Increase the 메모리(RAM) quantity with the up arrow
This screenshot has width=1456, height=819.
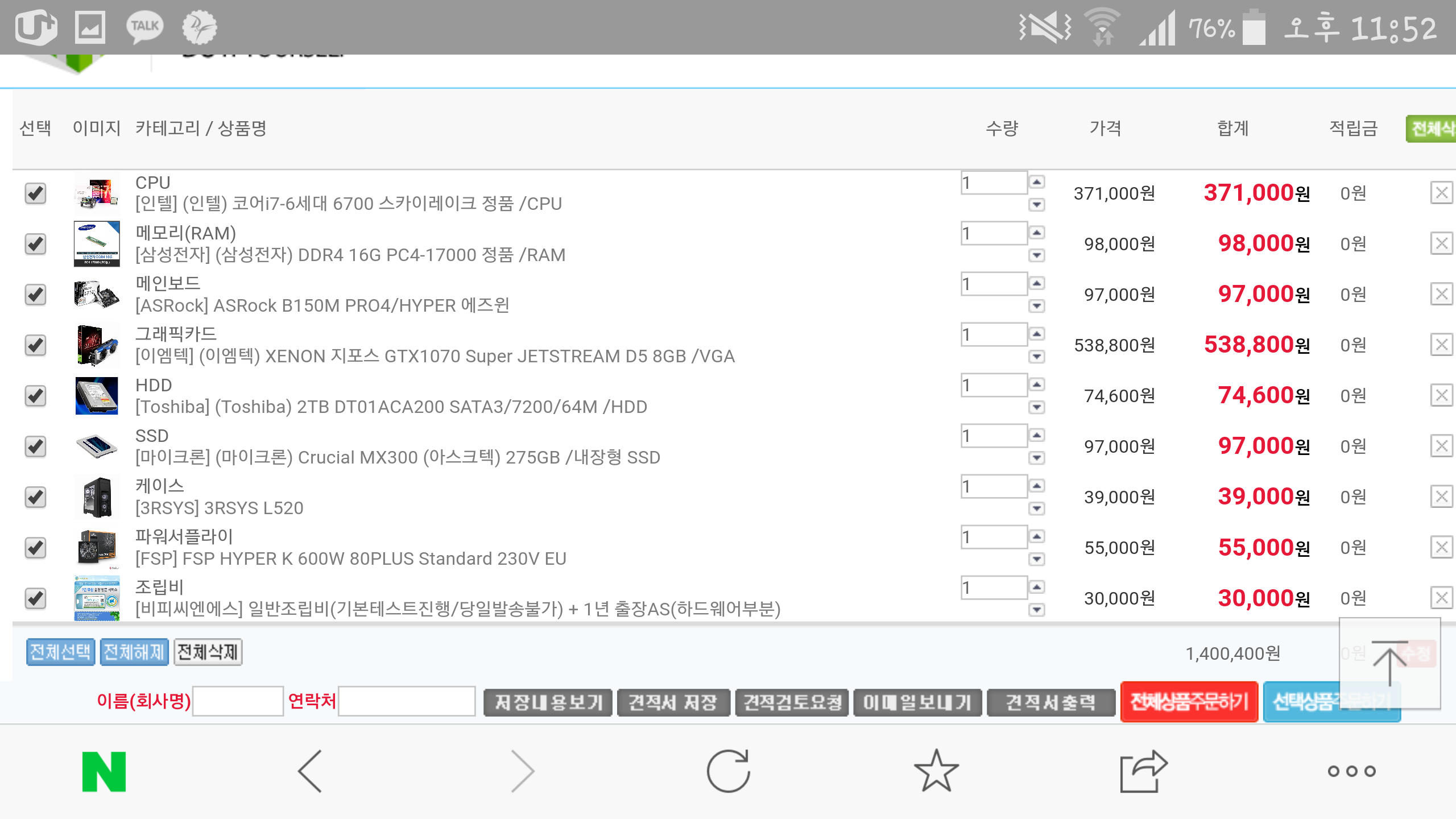coord(1037,233)
